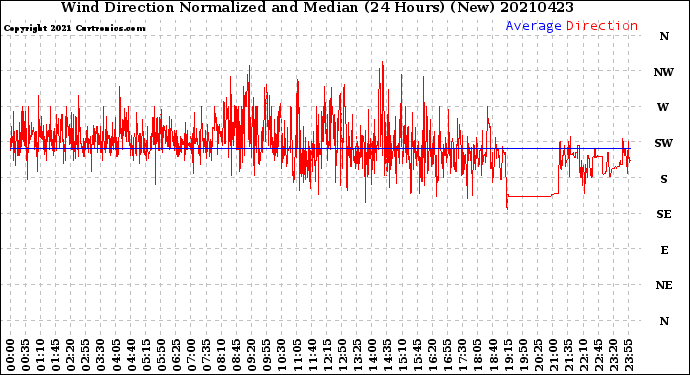Click the 07:35 time label

pos(206,355)
